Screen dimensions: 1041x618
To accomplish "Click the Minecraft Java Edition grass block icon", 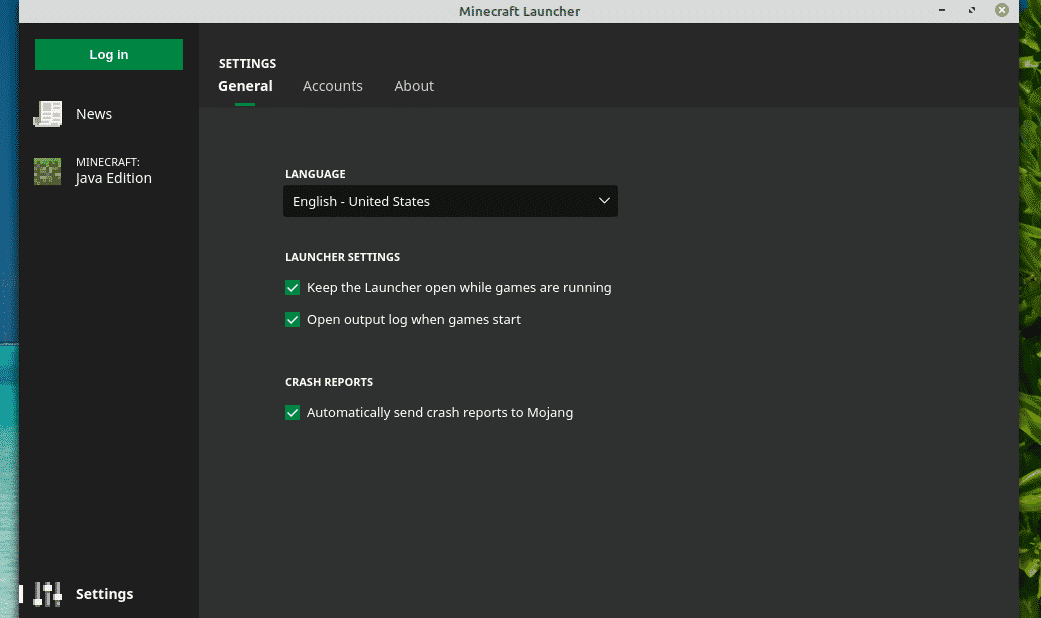I will pos(47,171).
